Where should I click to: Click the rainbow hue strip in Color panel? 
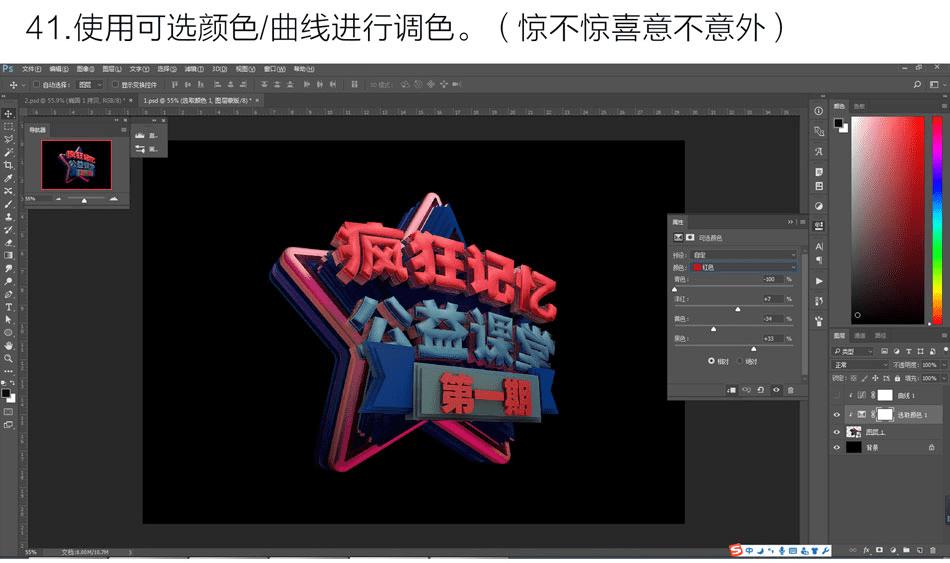[937, 220]
